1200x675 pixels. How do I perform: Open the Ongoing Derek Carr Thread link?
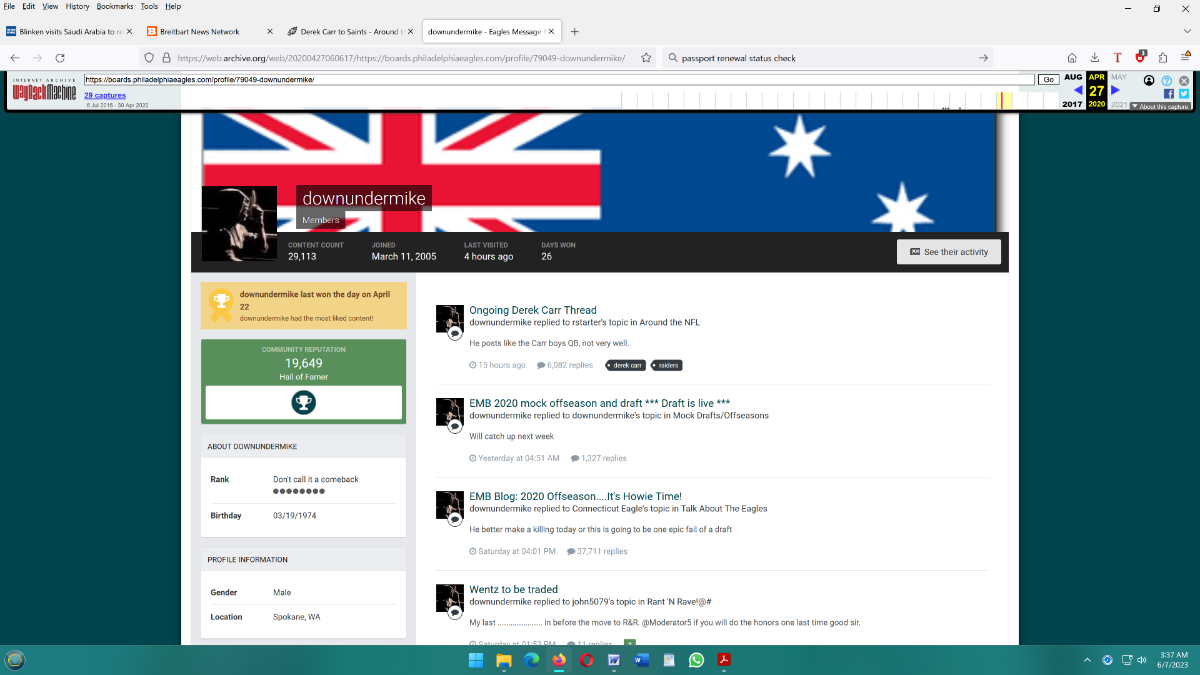pos(532,310)
